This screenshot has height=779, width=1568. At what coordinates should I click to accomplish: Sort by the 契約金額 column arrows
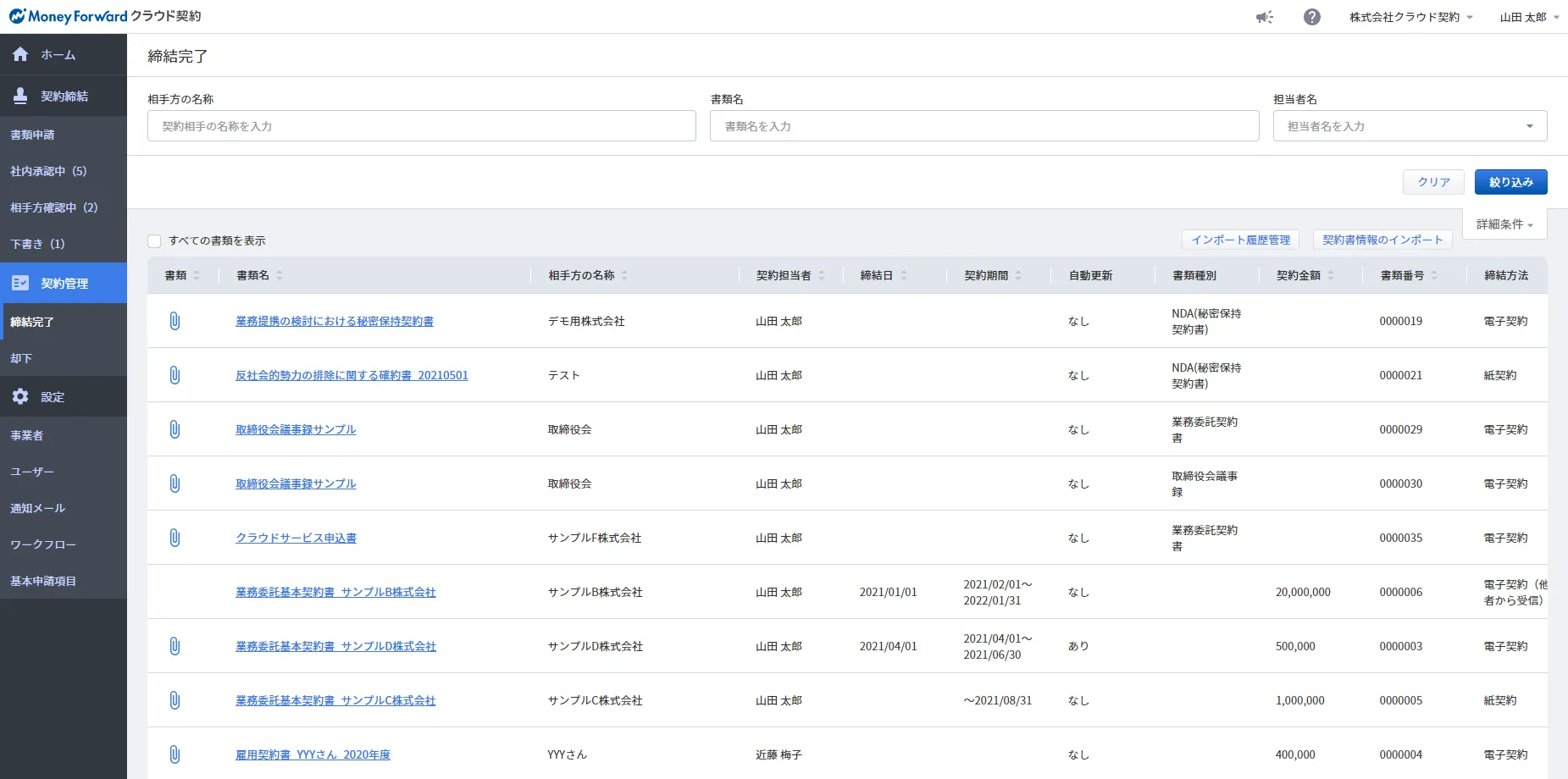click(x=1331, y=275)
